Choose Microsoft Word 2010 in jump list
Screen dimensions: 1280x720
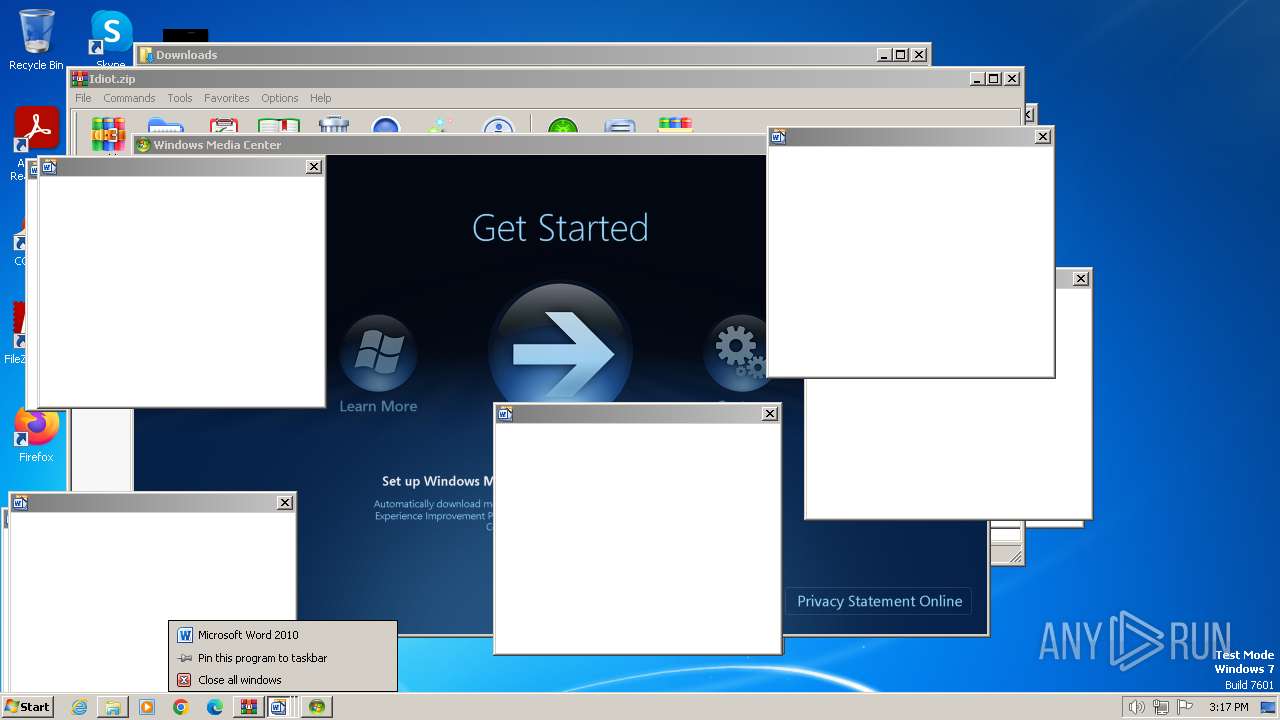283,635
